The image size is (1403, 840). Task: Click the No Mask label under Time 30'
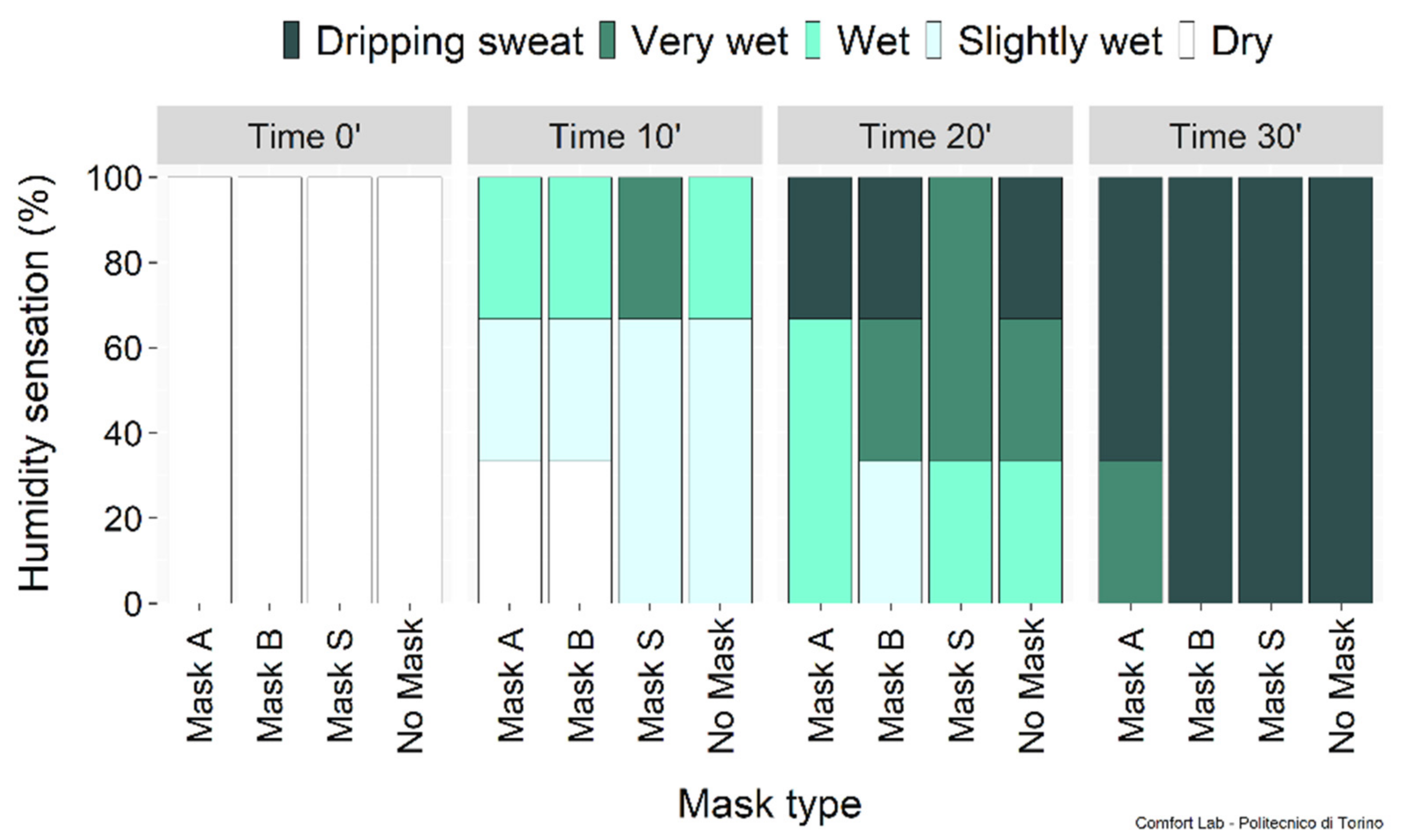(x=1342, y=686)
